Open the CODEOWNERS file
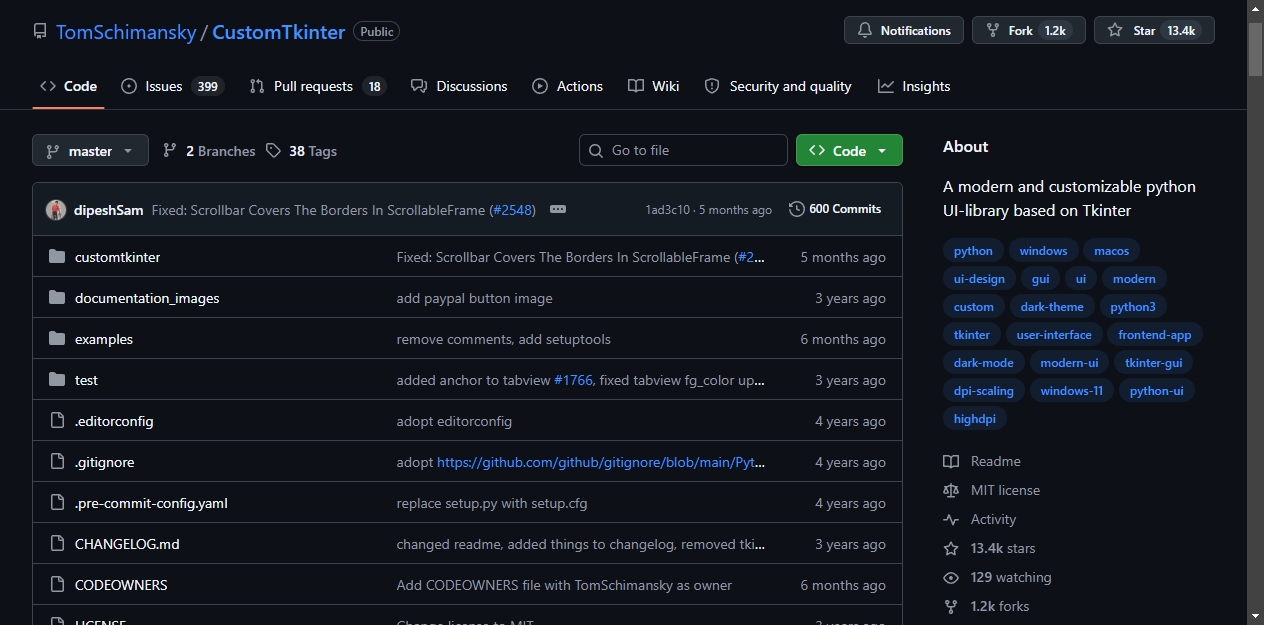 point(121,585)
